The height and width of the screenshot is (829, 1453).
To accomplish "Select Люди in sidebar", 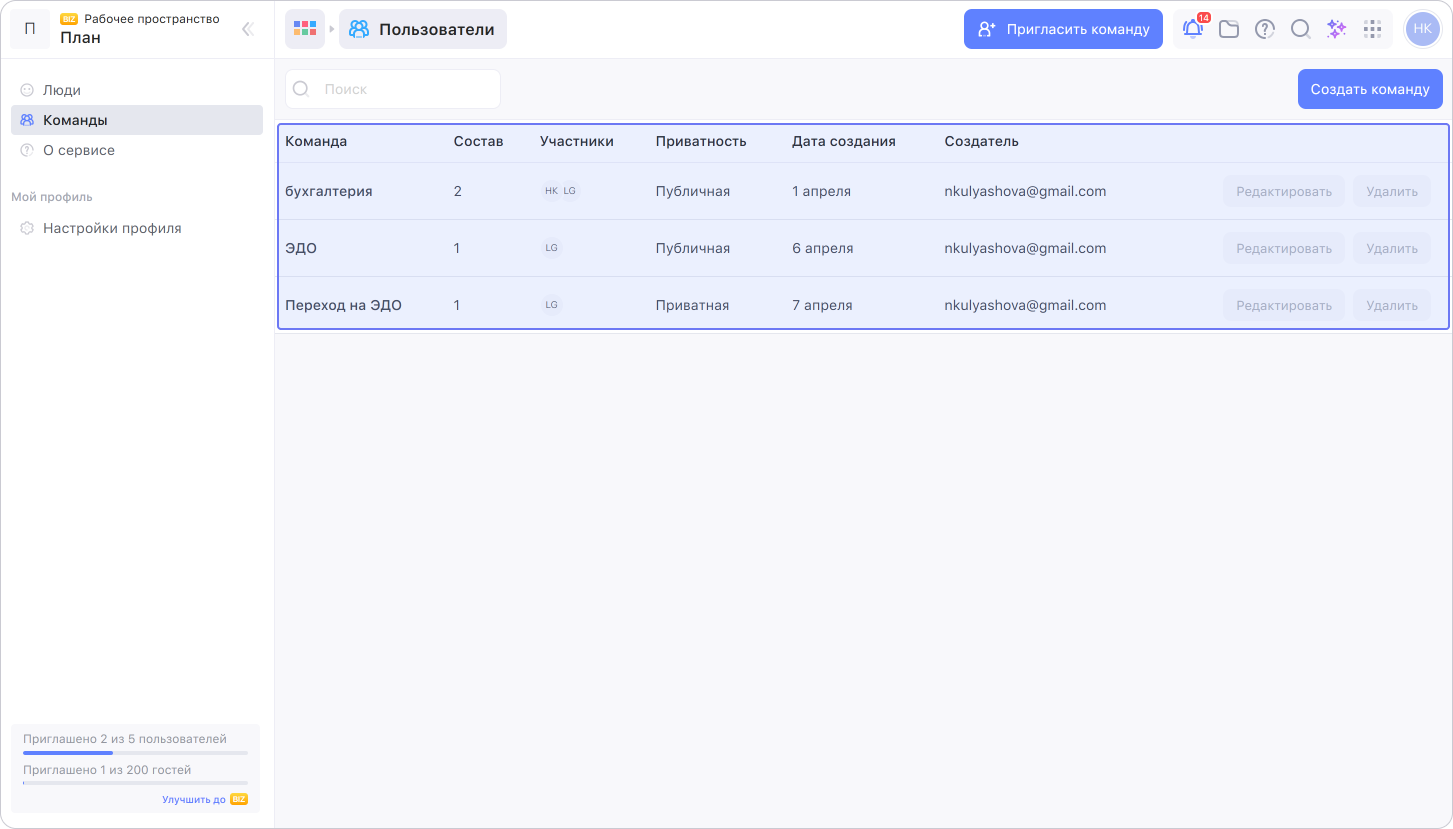I will (x=62, y=90).
